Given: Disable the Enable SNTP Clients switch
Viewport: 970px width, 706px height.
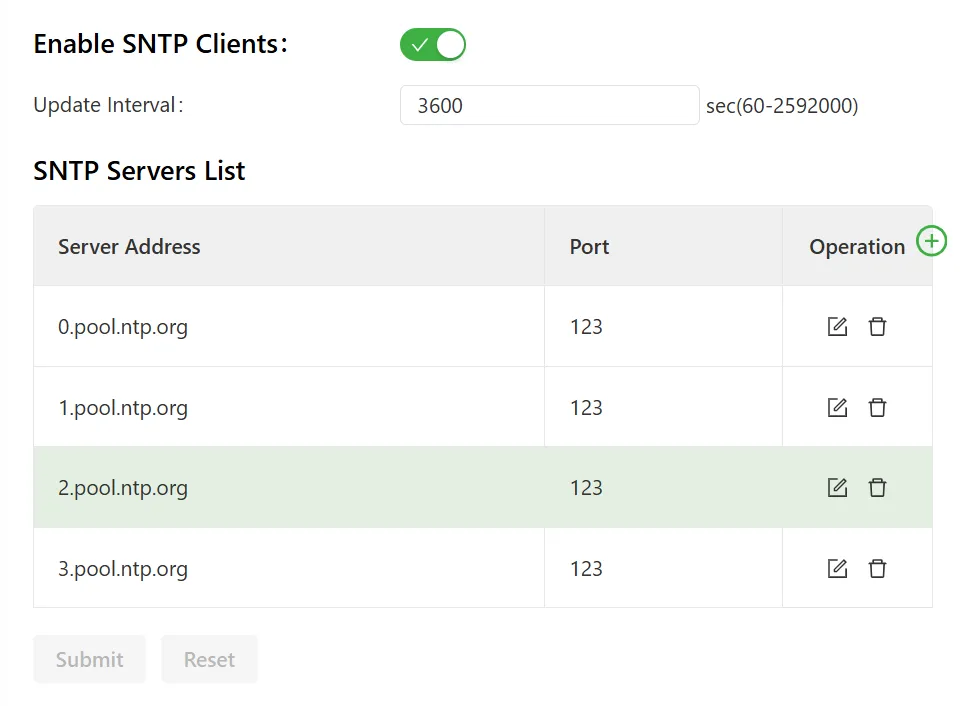Looking at the screenshot, I should pyautogui.click(x=432, y=45).
